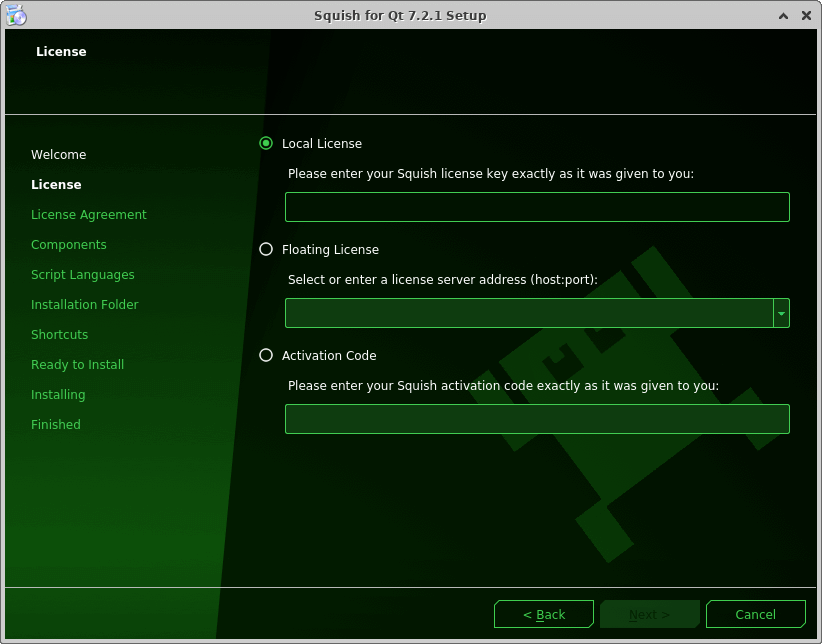Expand the license server address dropdown arrow
Image resolution: width=822 pixels, height=644 pixels.
[x=781, y=313]
